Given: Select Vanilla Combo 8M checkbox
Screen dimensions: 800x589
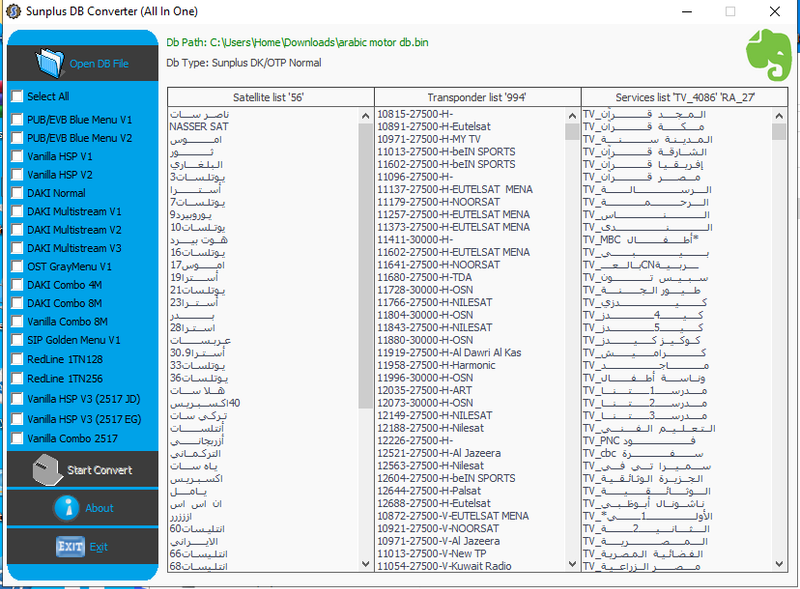Looking at the screenshot, I should pos(17,322).
